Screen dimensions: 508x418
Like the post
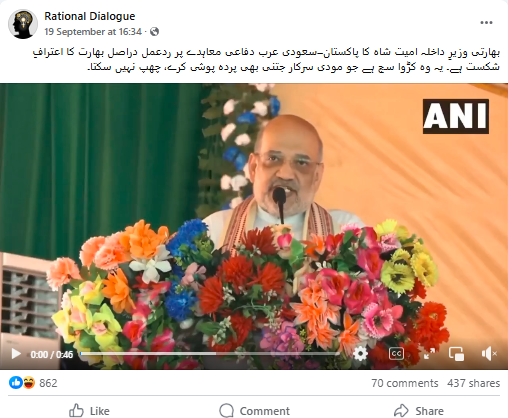(x=89, y=411)
